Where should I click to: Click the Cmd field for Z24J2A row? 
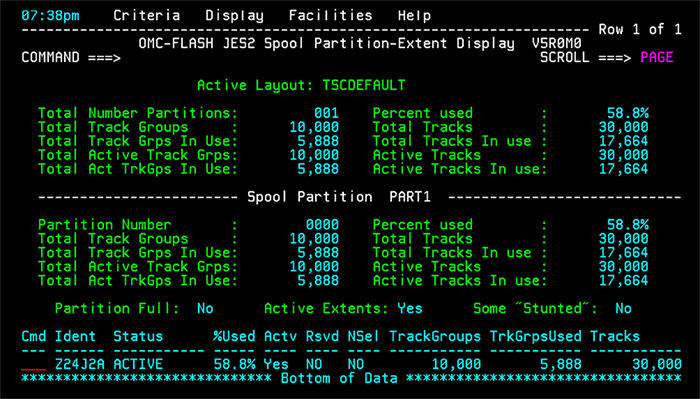click(x=33, y=365)
